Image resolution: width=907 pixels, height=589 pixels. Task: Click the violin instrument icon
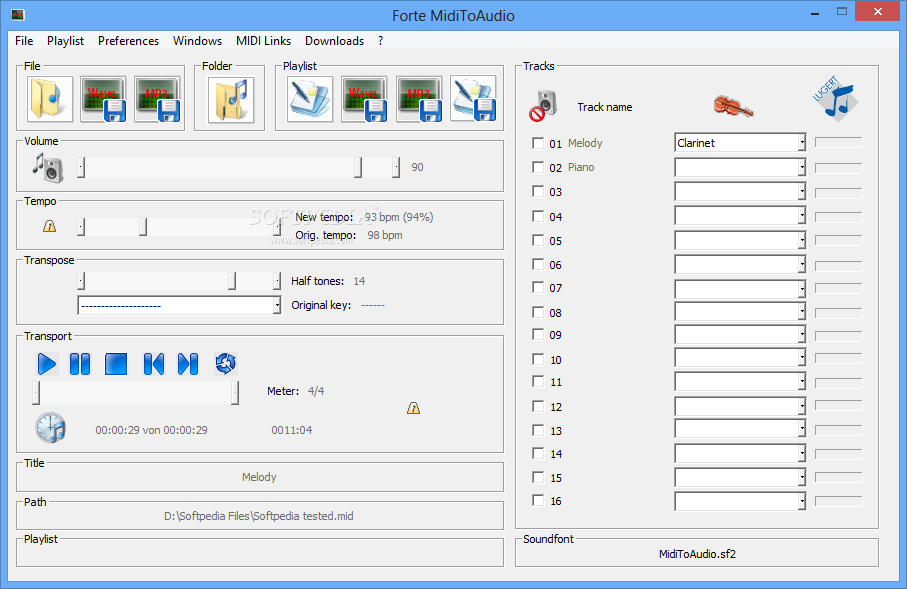pyautogui.click(x=733, y=106)
